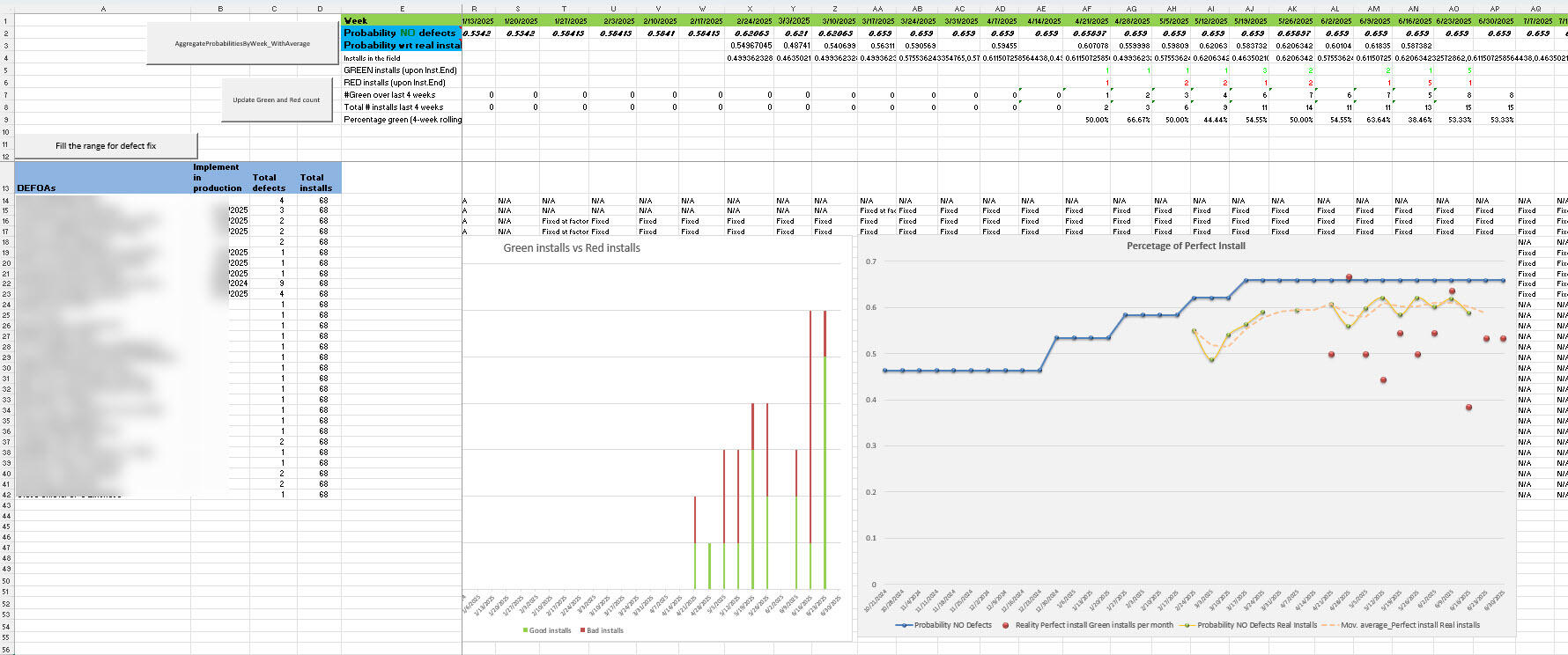Viewport: 1568px width, 655px height.
Task: Select the row 13 header
Action: 6,188
